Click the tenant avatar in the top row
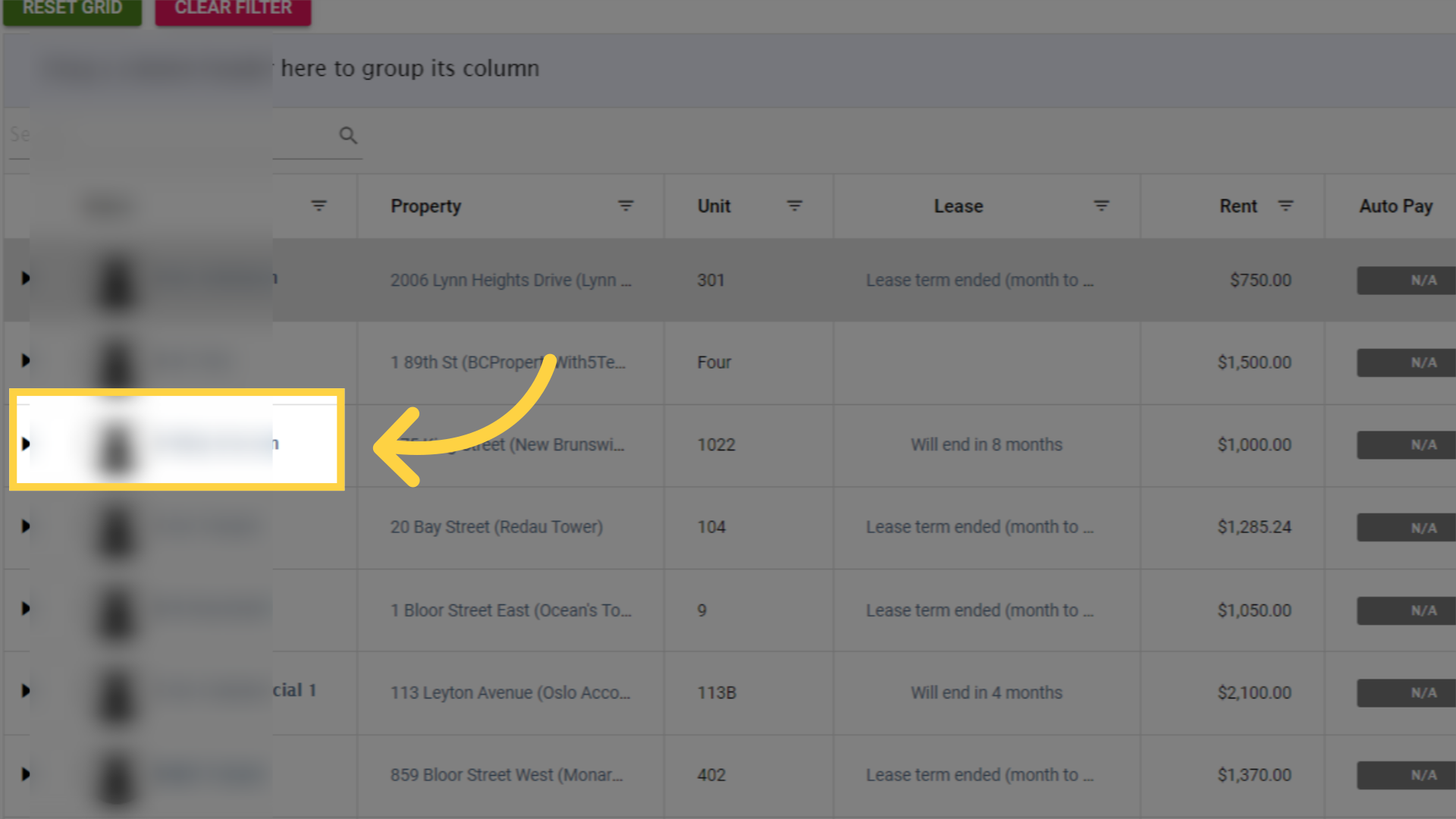This screenshot has height=819, width=1456. (115, 280)
